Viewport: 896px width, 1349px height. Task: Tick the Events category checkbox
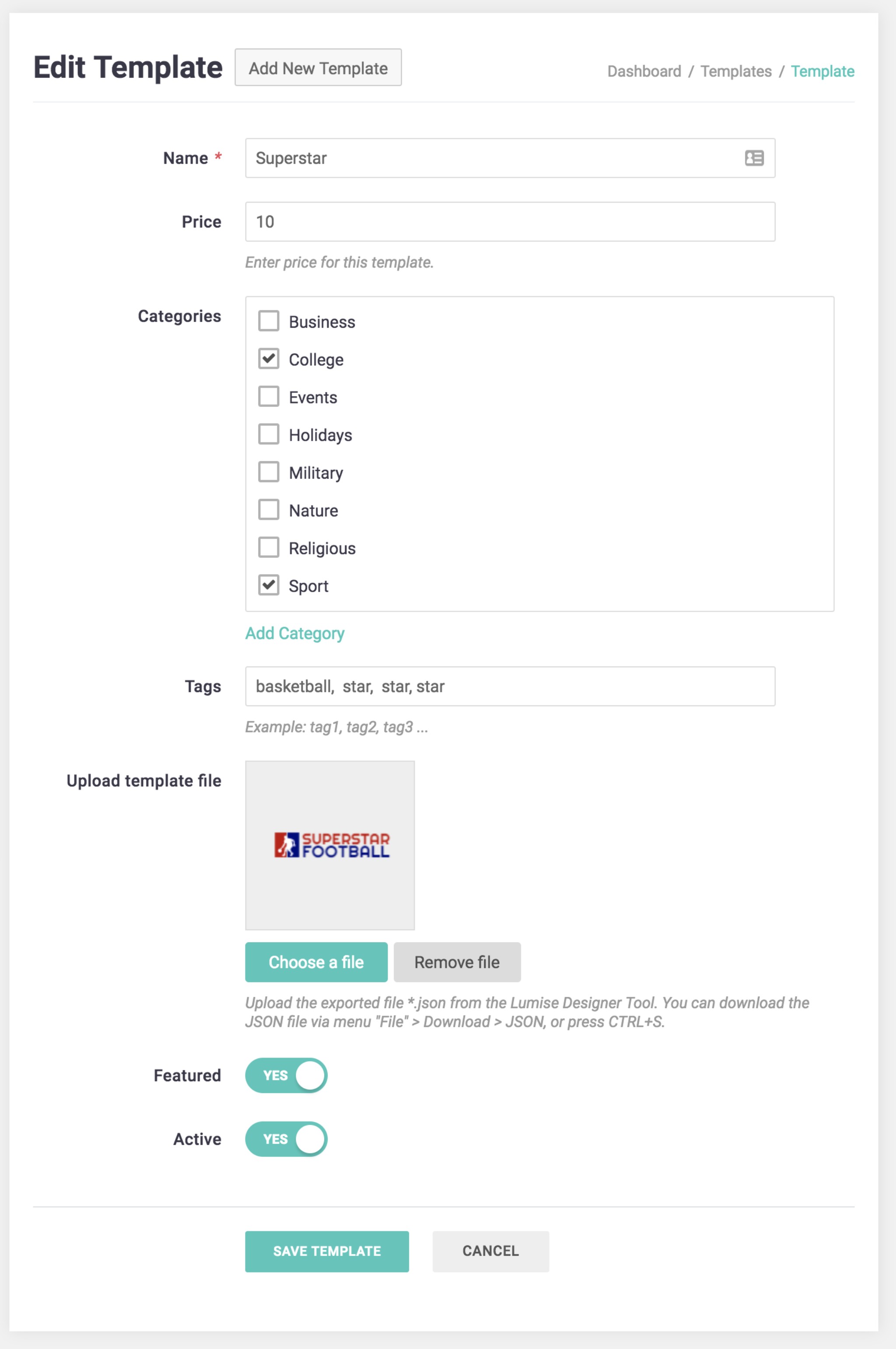(x=269, y=396)
